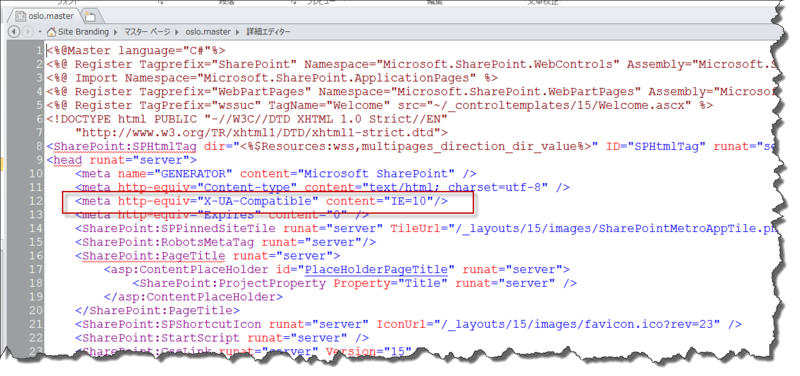Expand the arrow after Site Branding
This screenshot has width=800, height=376.
(116, 32)
